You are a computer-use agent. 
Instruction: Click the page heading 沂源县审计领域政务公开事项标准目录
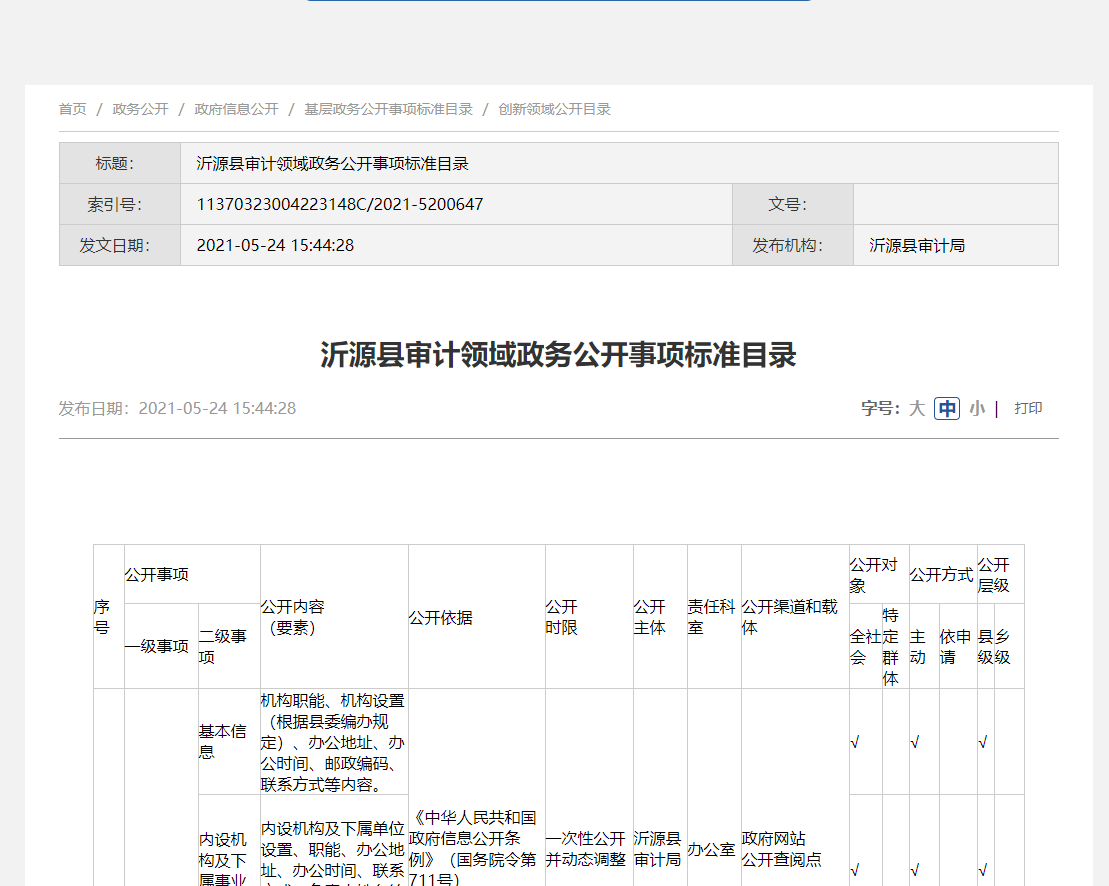coord(558,355)
